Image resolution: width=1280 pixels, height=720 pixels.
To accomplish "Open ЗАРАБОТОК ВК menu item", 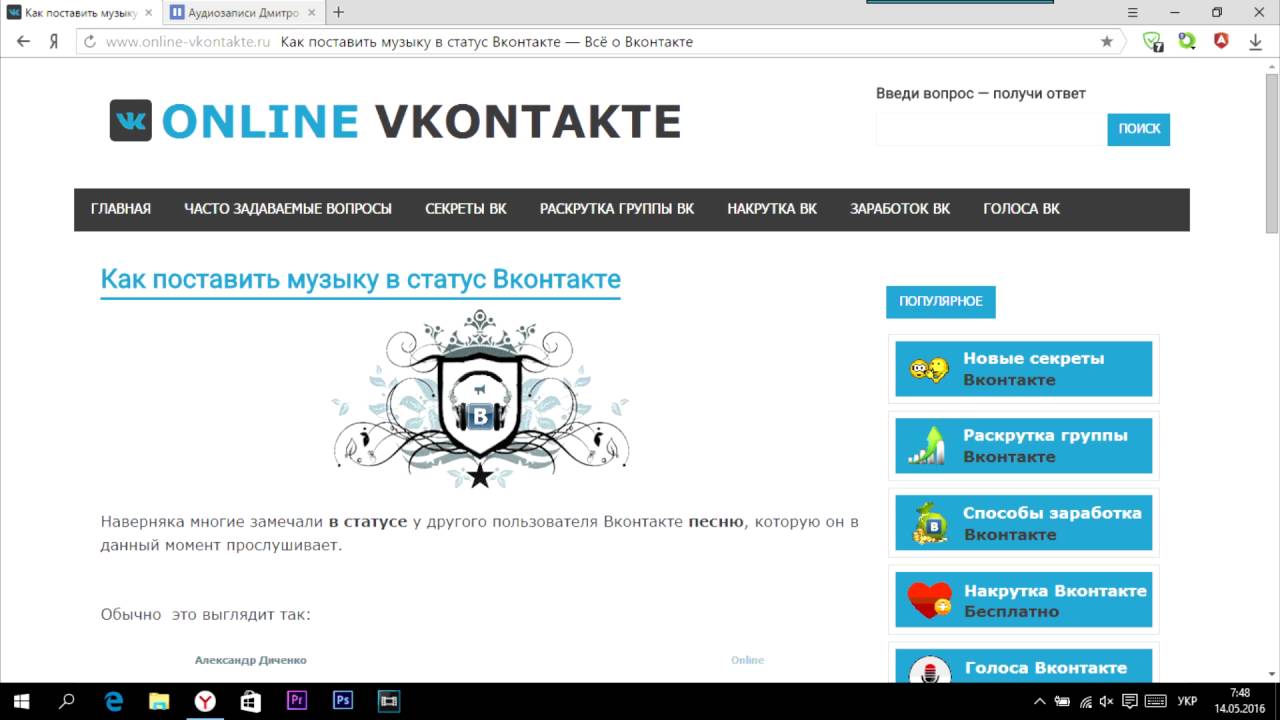I will tap(900, 209).
